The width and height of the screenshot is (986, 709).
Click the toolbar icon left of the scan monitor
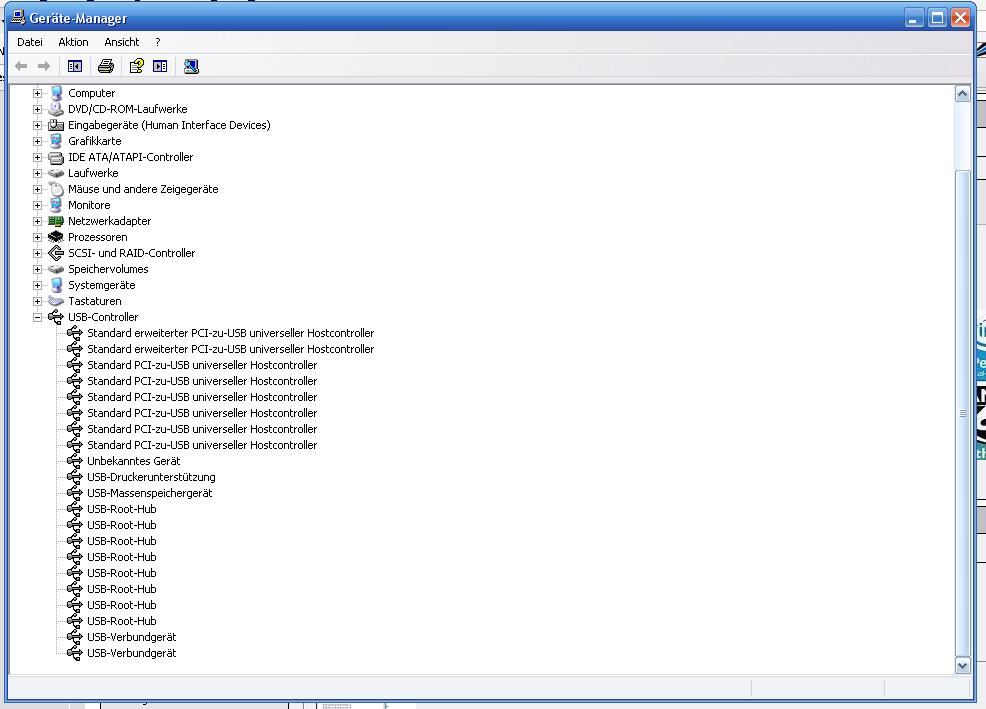click(x=160, y=66)
